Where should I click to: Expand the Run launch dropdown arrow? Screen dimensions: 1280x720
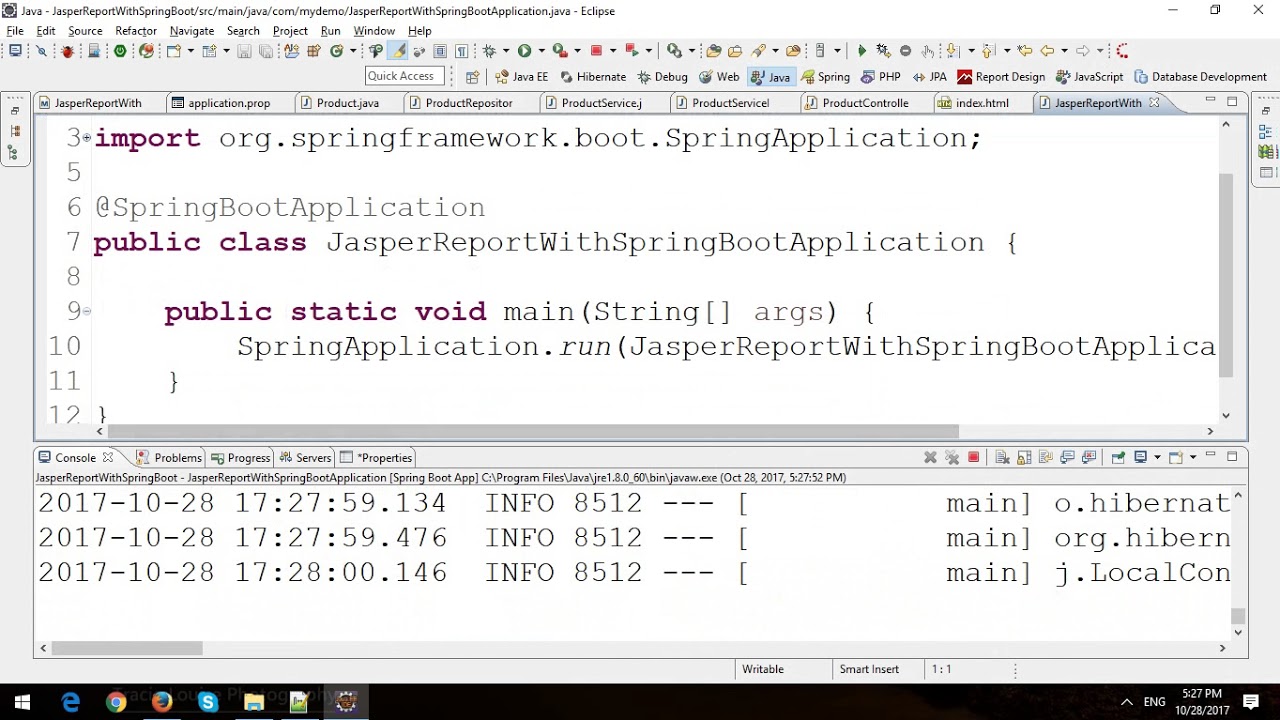point(541,50)
